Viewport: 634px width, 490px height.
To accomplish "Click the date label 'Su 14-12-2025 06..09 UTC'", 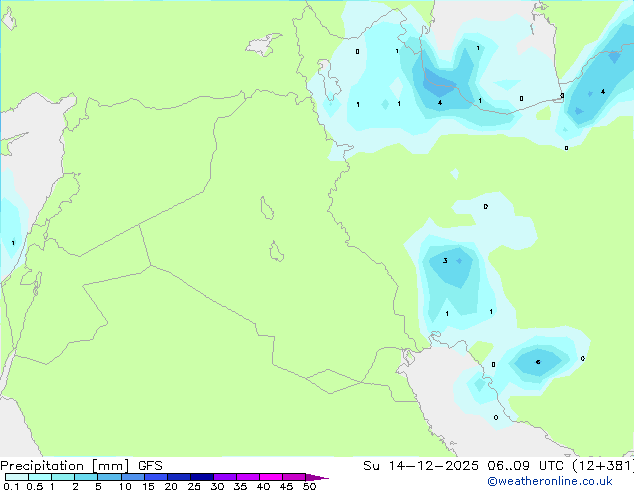I will coord(464,466).
